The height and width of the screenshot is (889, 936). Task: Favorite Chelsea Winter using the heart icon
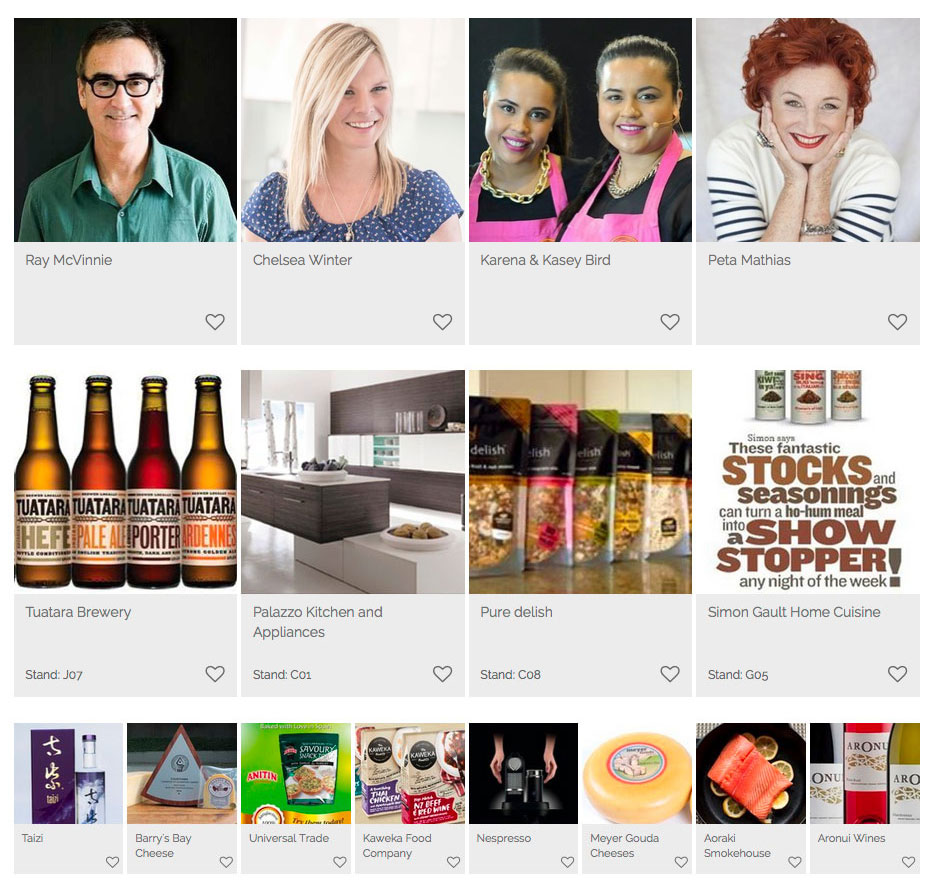pyautogui.click(x=442, y=322)
